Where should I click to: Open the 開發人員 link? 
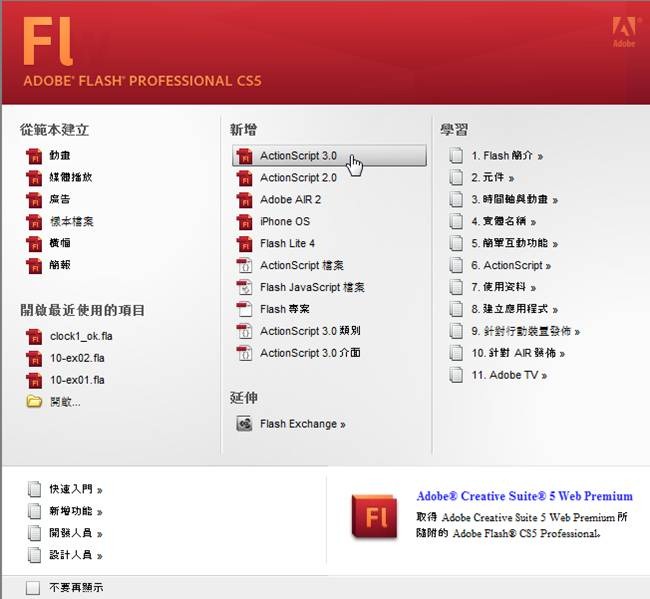(x=76, y=533)
